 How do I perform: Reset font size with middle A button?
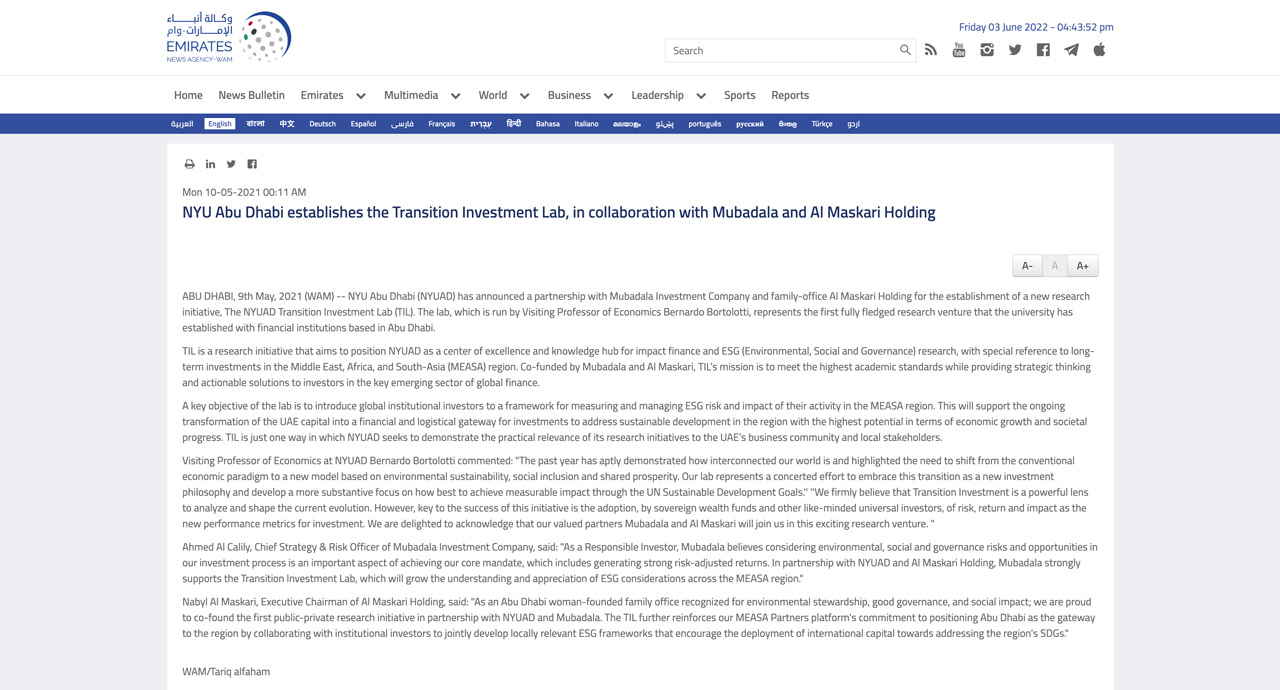[x=1054, y=266]
